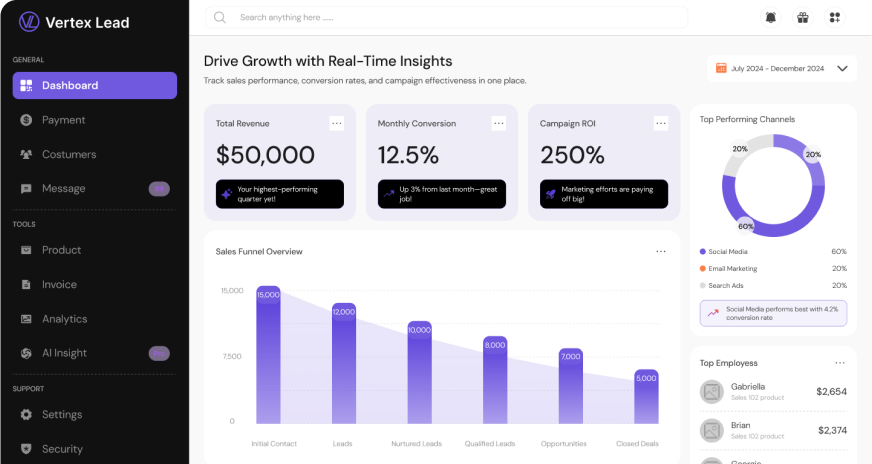Viewport: 872px width, 464px height.
Task: Open Sales Funnel Overview options menu
Action: pos(661,251)
